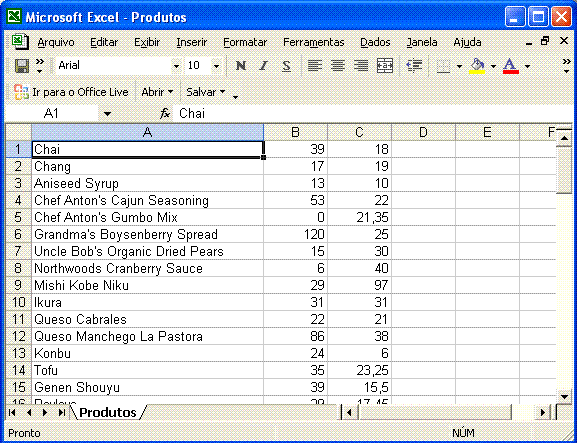
Task: Open the Salvar dropdown button
Action: (205, 92)
